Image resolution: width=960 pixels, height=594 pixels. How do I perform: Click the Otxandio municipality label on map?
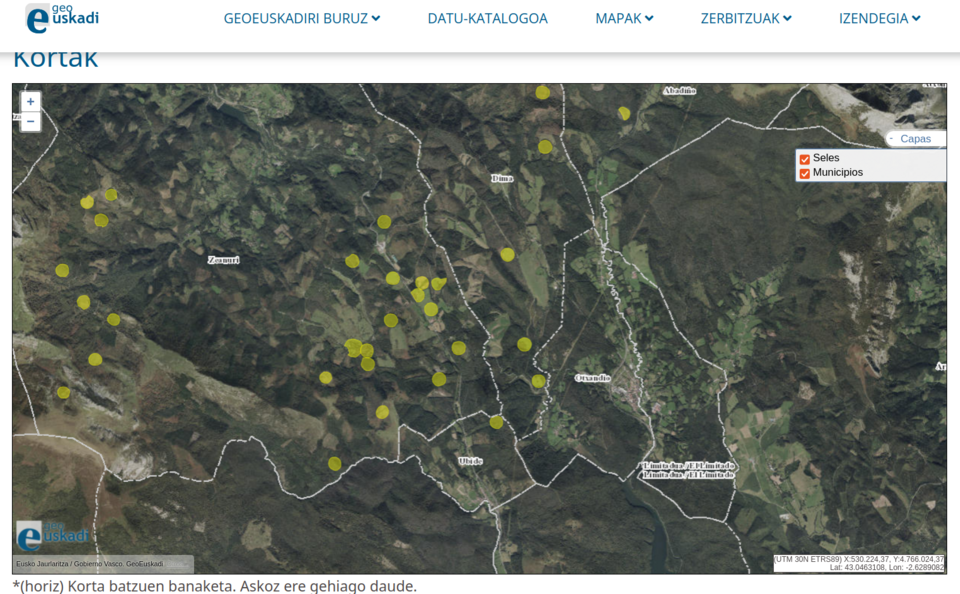tap(593, 378)
